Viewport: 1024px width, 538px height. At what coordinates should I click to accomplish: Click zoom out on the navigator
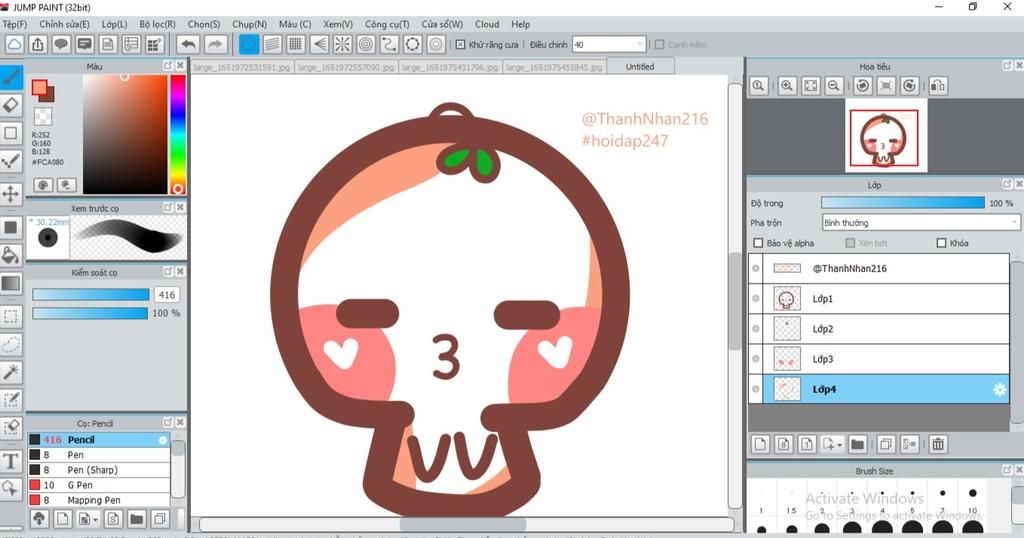[833, 86]
